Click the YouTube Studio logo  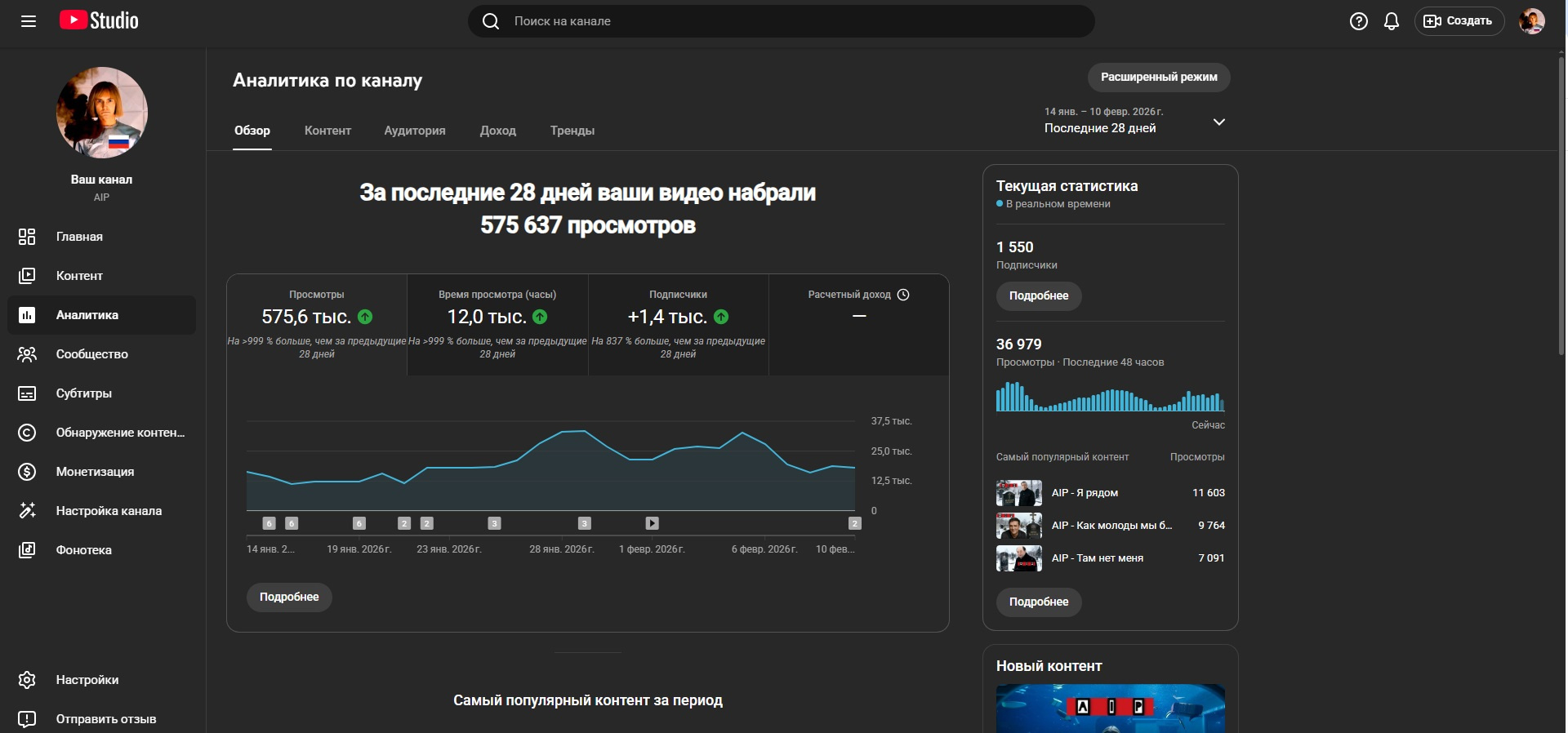pyautogui.click(x=99, y=20)
